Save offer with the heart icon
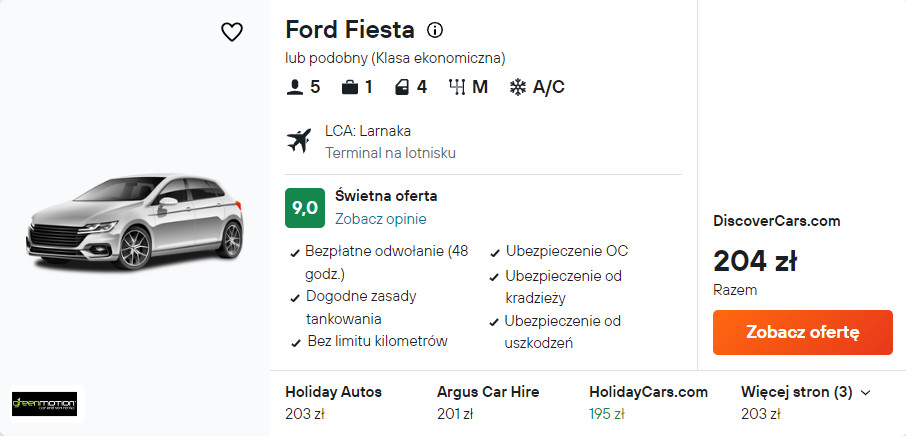 [x=232, y=32]
